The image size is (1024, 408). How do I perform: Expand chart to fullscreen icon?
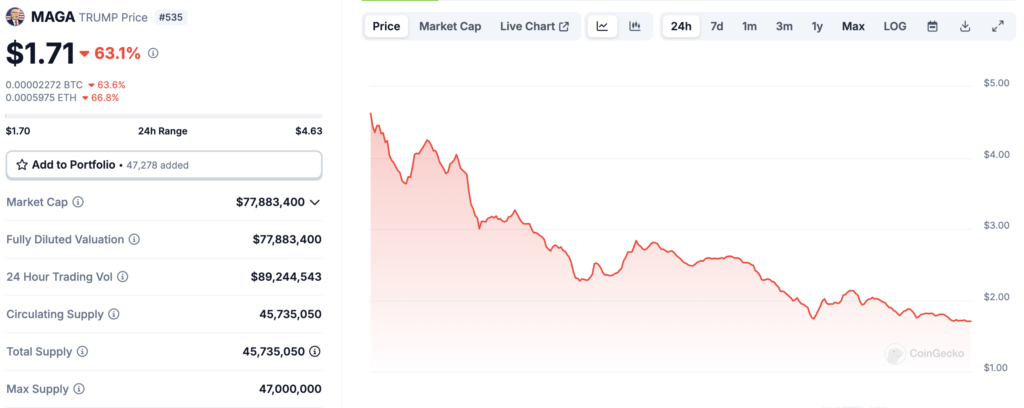point(997,27)
